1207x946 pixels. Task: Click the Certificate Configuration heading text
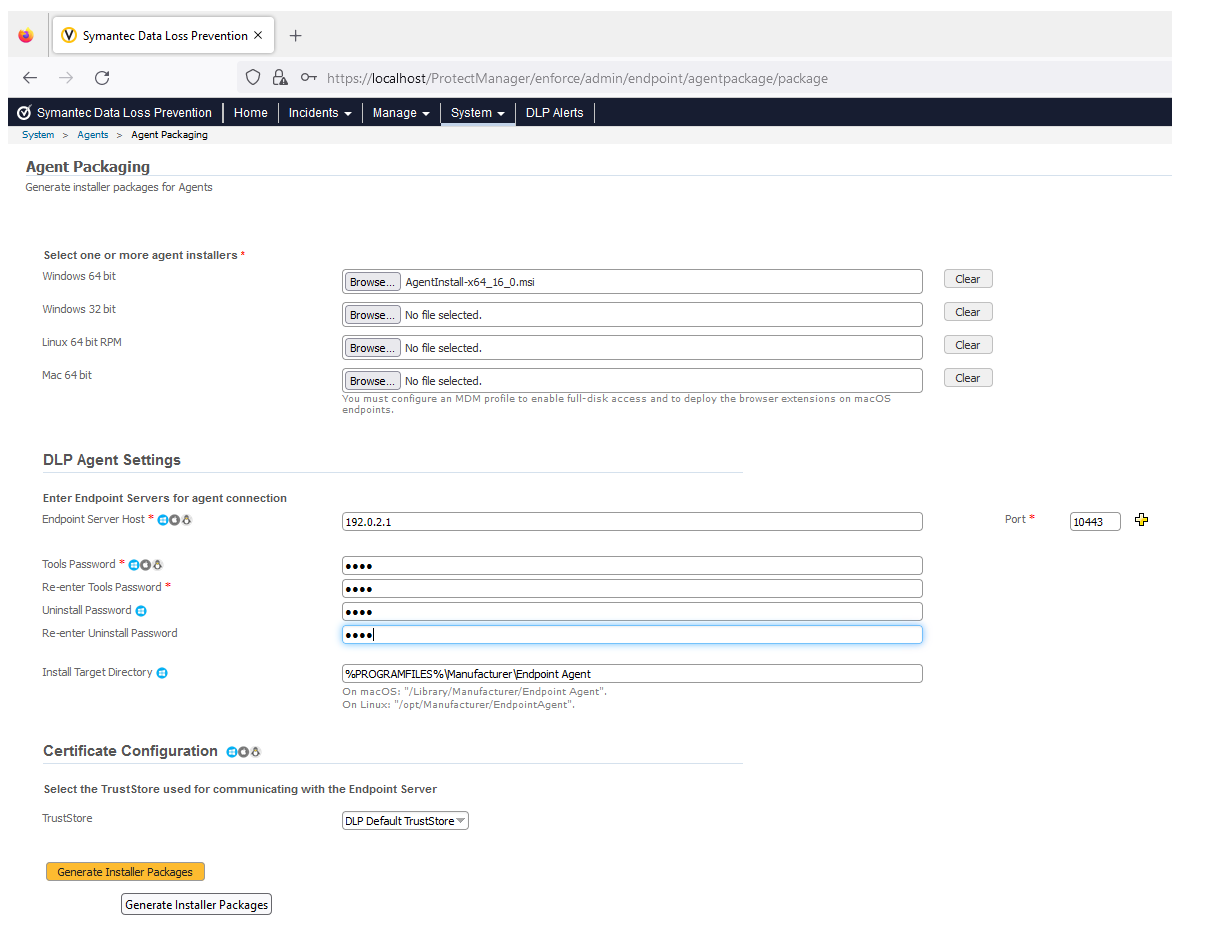click(130, 751)
